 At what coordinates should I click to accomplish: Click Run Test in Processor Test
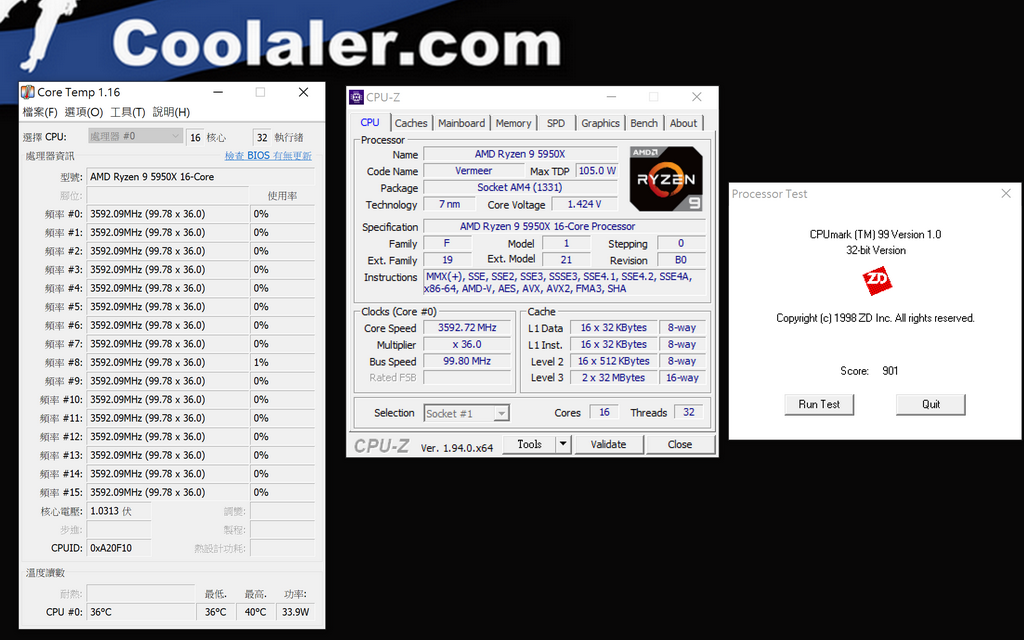click(819, 404)
